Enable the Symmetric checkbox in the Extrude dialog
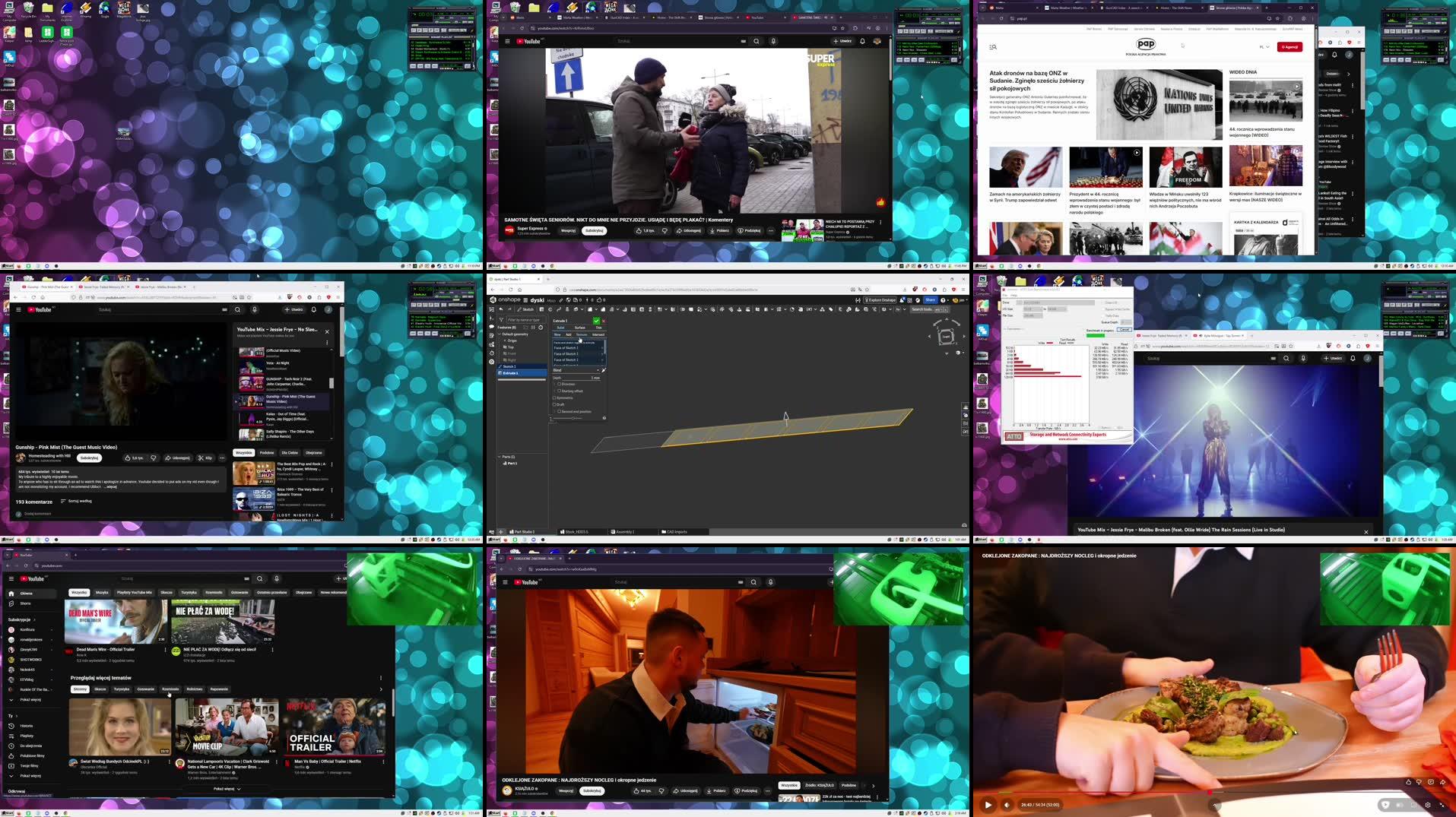 pyautogui.click(x=554, y=398)
